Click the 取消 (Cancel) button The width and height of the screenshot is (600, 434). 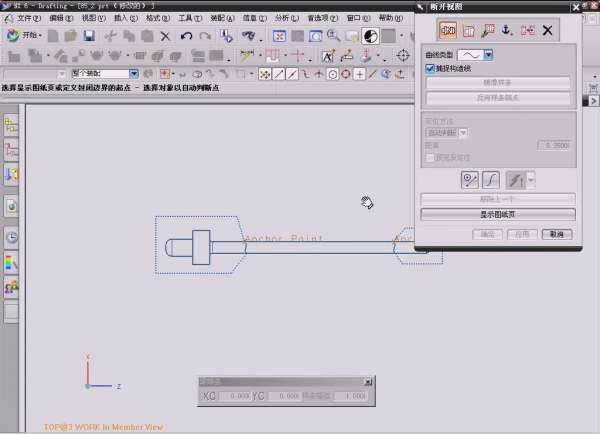[558, 234]
